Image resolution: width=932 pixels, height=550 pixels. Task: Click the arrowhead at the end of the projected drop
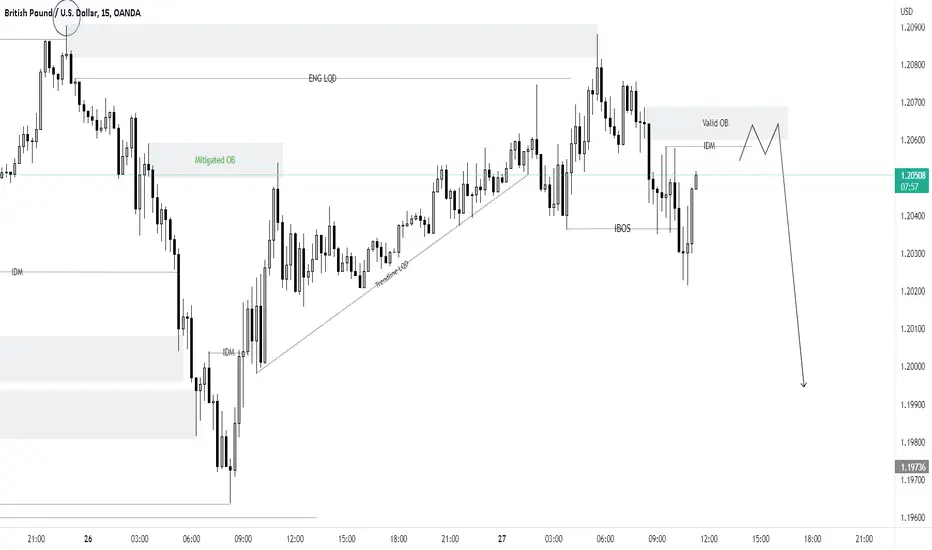click(x=804, y=384)
